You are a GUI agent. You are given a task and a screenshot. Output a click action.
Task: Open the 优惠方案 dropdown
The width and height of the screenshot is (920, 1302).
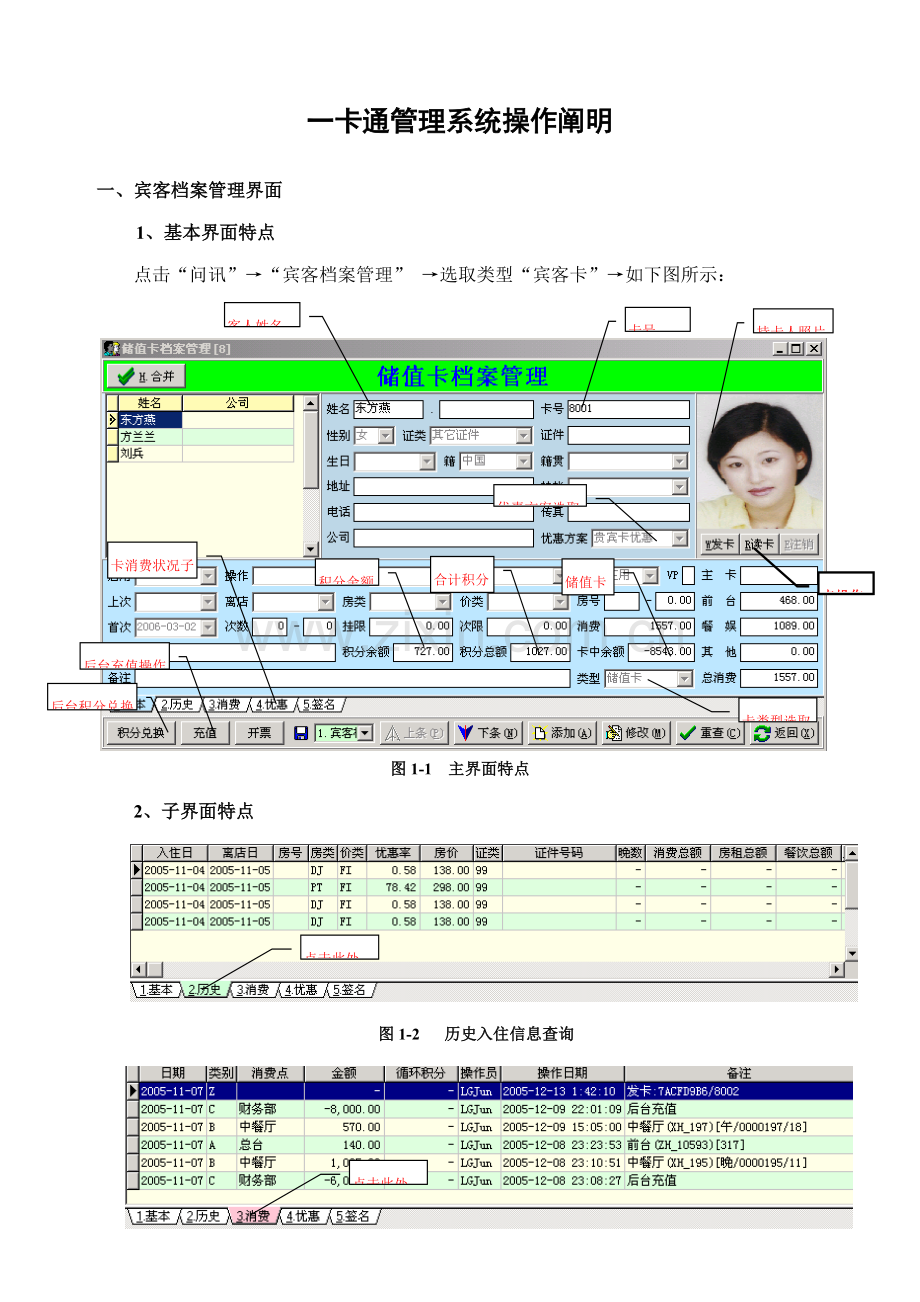click(680, 539)
